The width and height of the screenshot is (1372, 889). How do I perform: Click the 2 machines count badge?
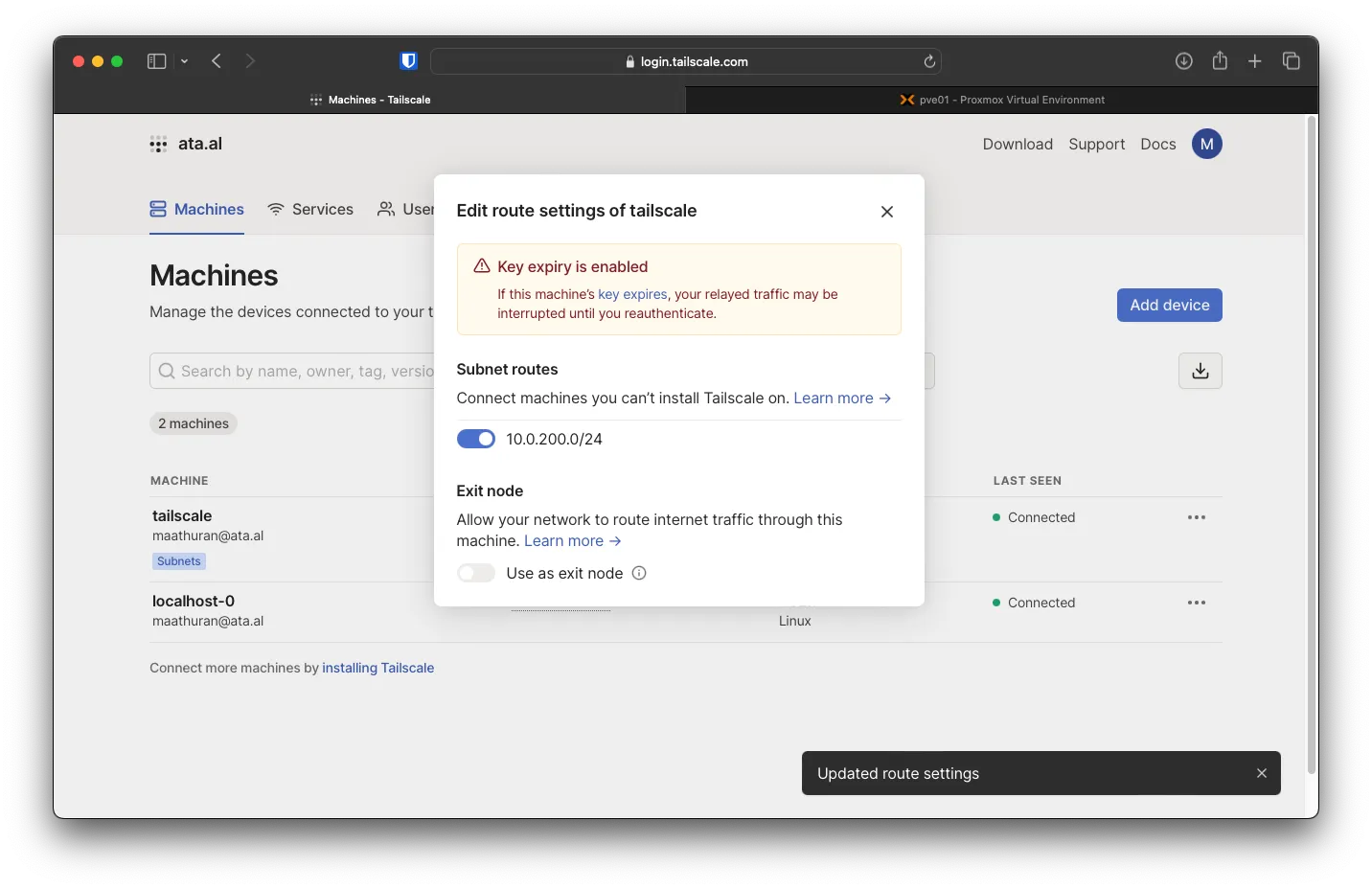(x=194, y=423)
